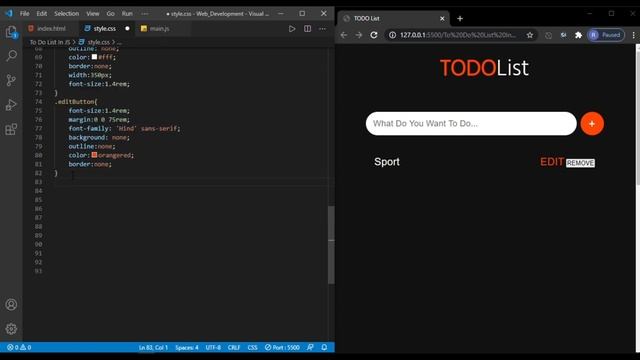The height and width of the screenshot is (360, 640).
Task: Open the orangered color swatch picker
Action: [94, 155]
